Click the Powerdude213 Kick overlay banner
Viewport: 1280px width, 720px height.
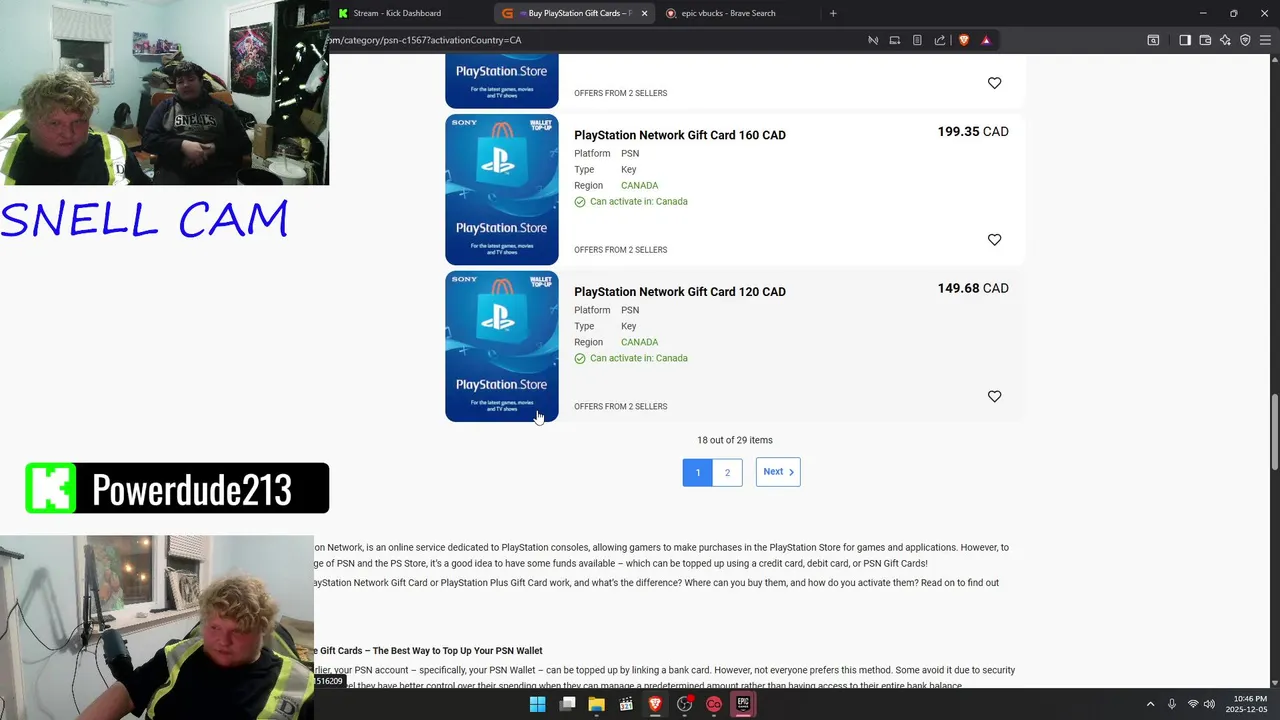pyautogui.click(x=177, y=488)
